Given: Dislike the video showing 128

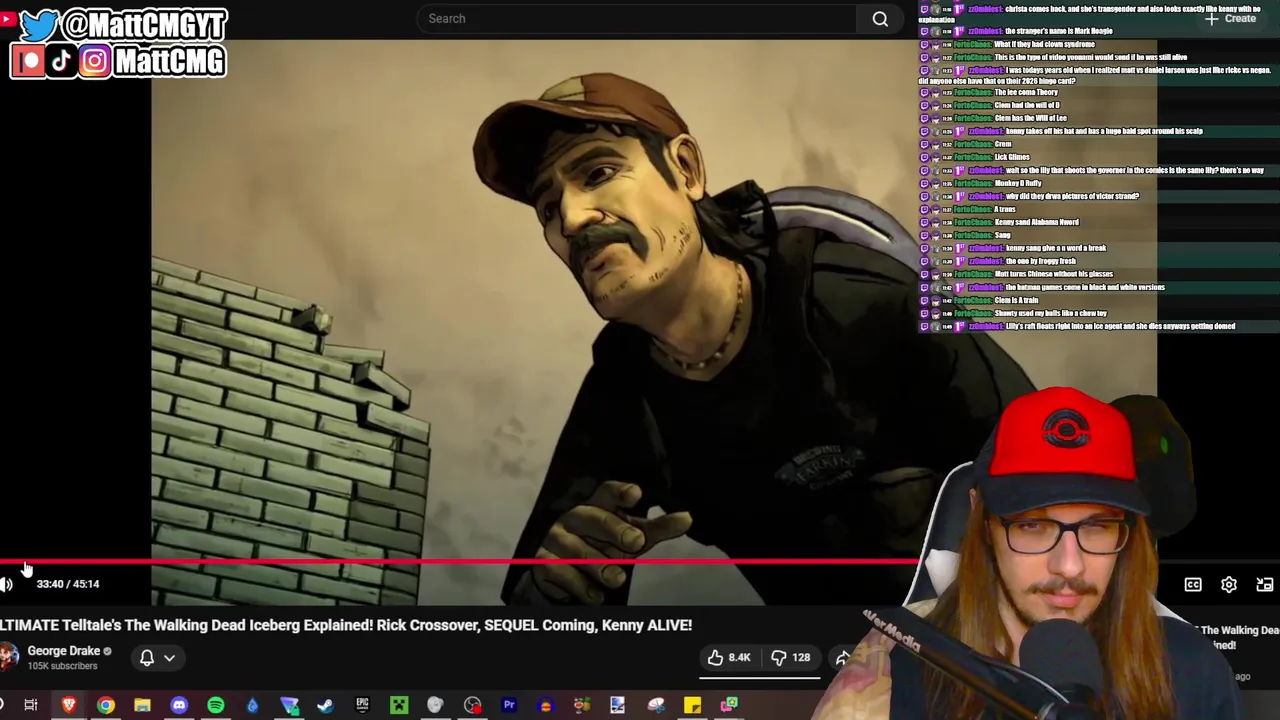Looking at the screenshot, I should pyautogui.click(x=790, y=657).
